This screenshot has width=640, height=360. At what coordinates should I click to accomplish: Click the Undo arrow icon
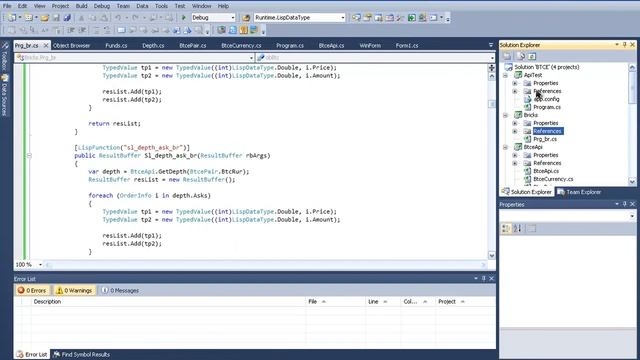coord(118,18)
